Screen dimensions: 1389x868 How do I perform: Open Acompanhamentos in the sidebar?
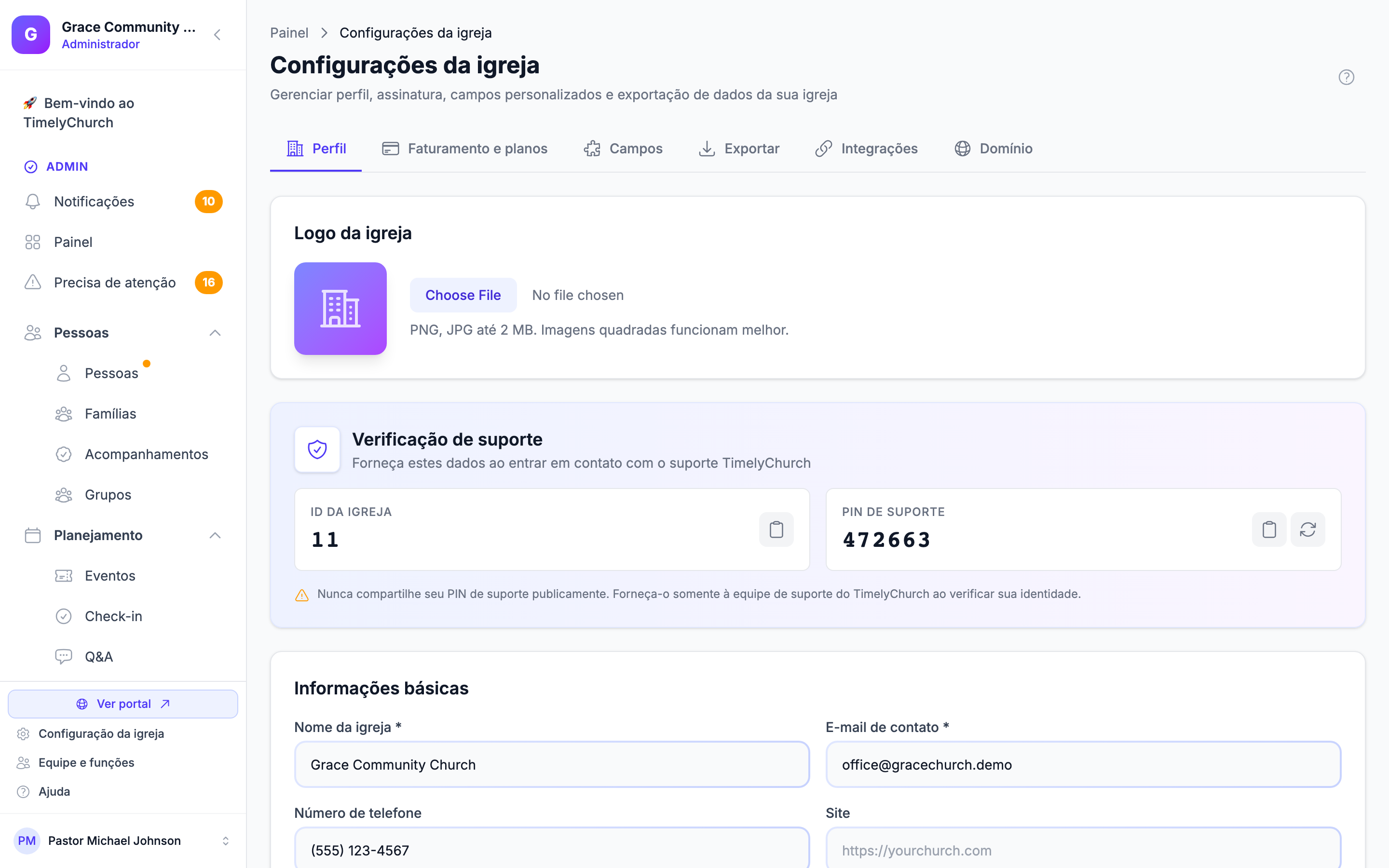point(138,455)
